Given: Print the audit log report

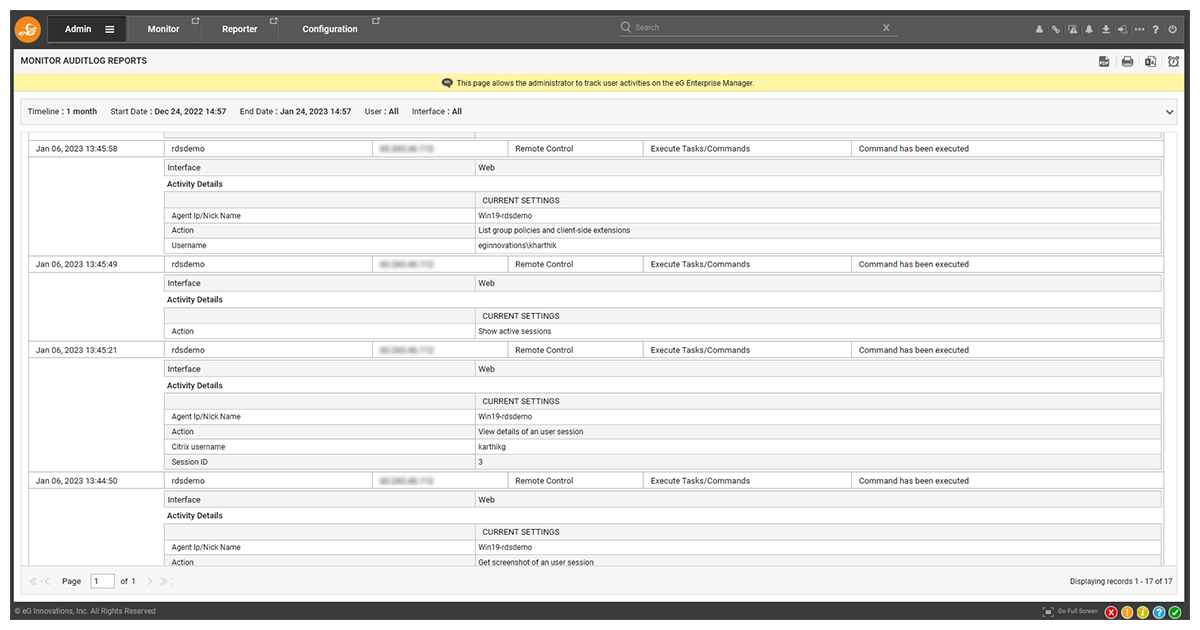Looking at the screenshot, I should [x=1127, y=62].
